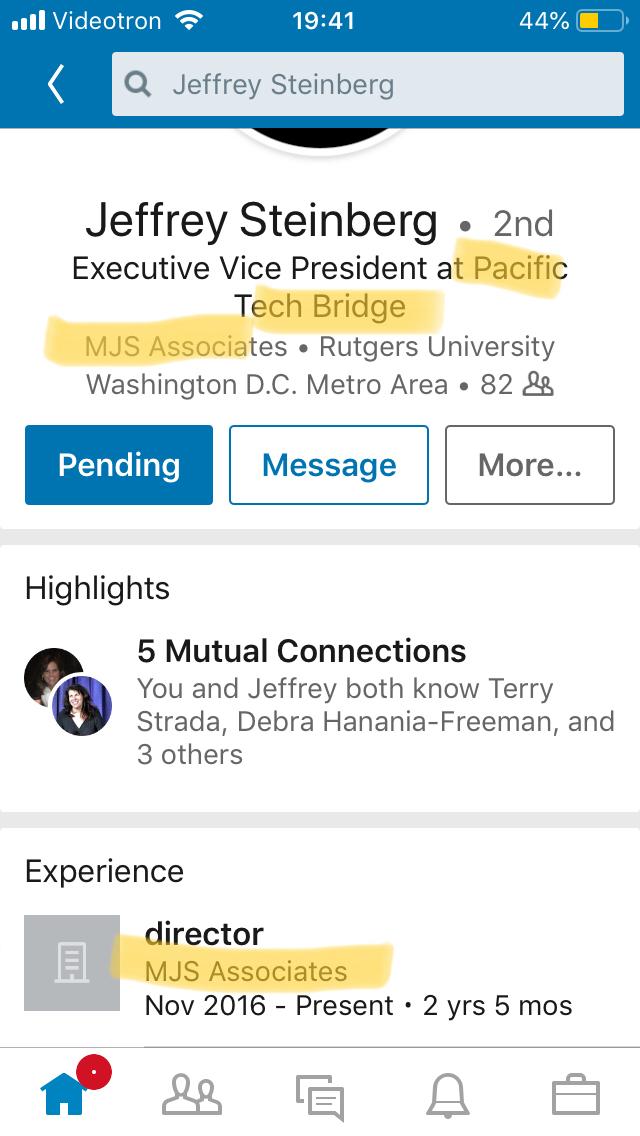Open MJS Associates under director experience
Screen dimensions: 640x1136
[246, 971]
